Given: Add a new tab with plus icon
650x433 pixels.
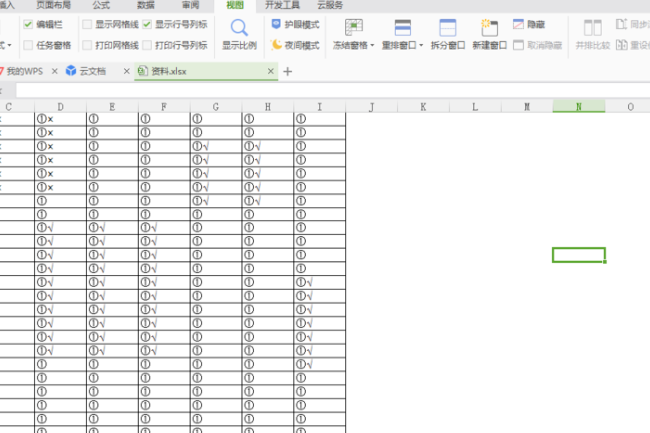Looking at the screenshot, I should pos(287,71).
